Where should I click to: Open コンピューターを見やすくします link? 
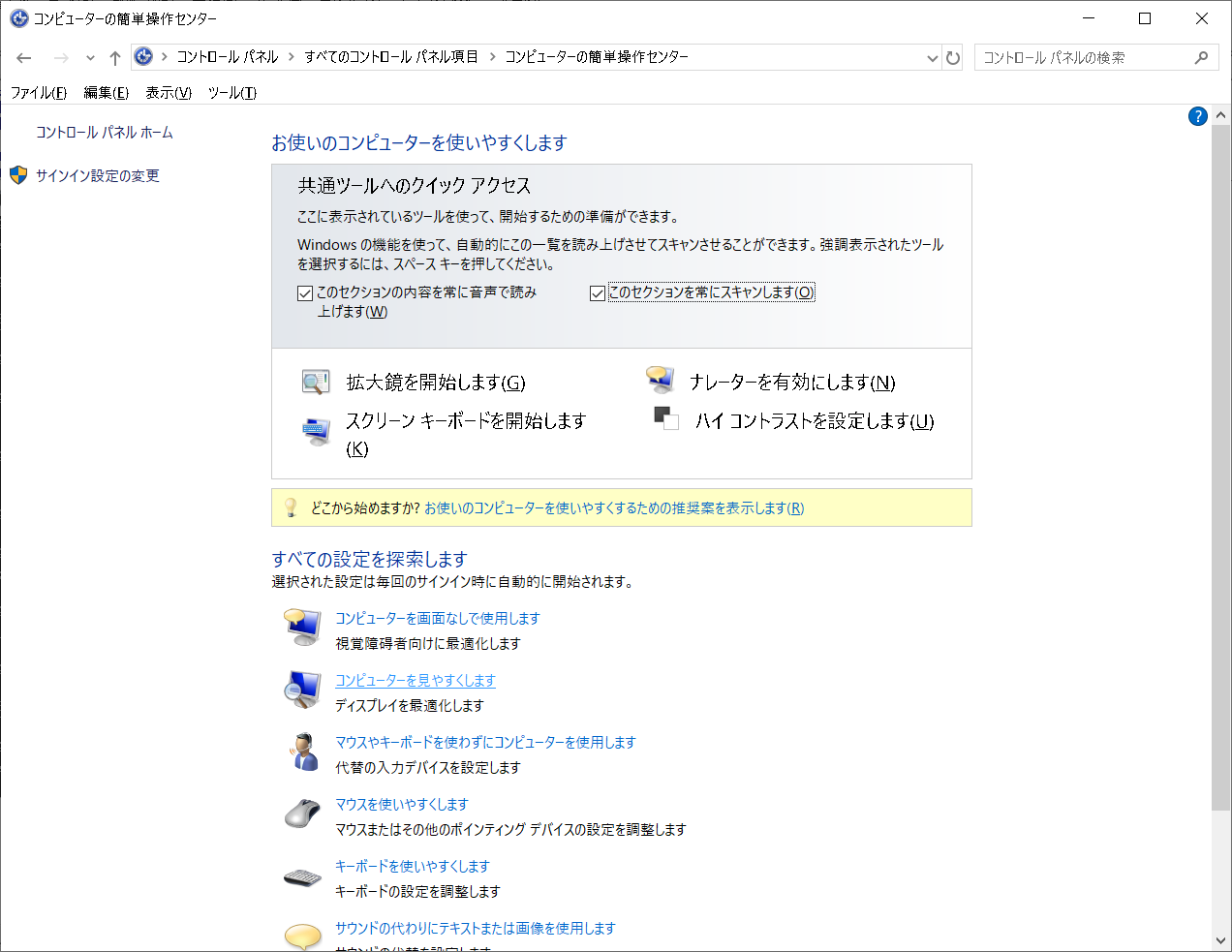(x=415, y=681)
